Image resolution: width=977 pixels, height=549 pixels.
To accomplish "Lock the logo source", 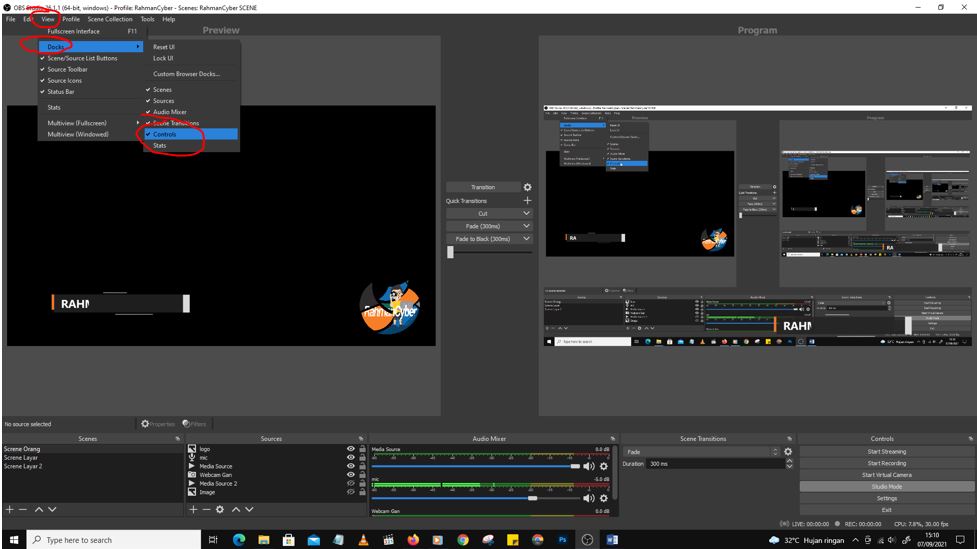I will coord(362,449).
